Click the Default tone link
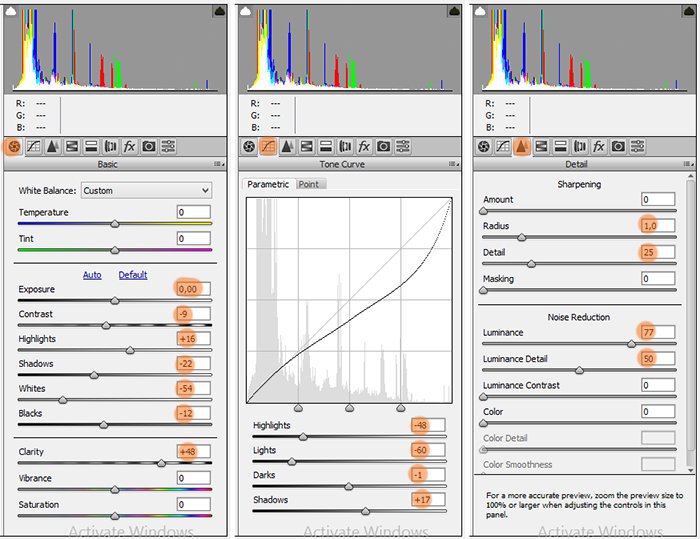Screen dimensions: 700x539 point(133,275)
